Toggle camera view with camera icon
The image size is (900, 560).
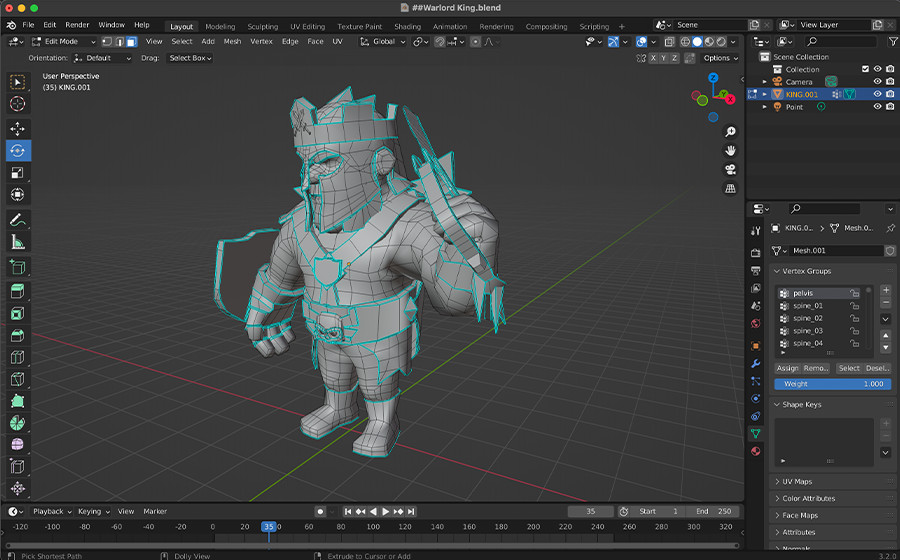(x=730, y=169)
